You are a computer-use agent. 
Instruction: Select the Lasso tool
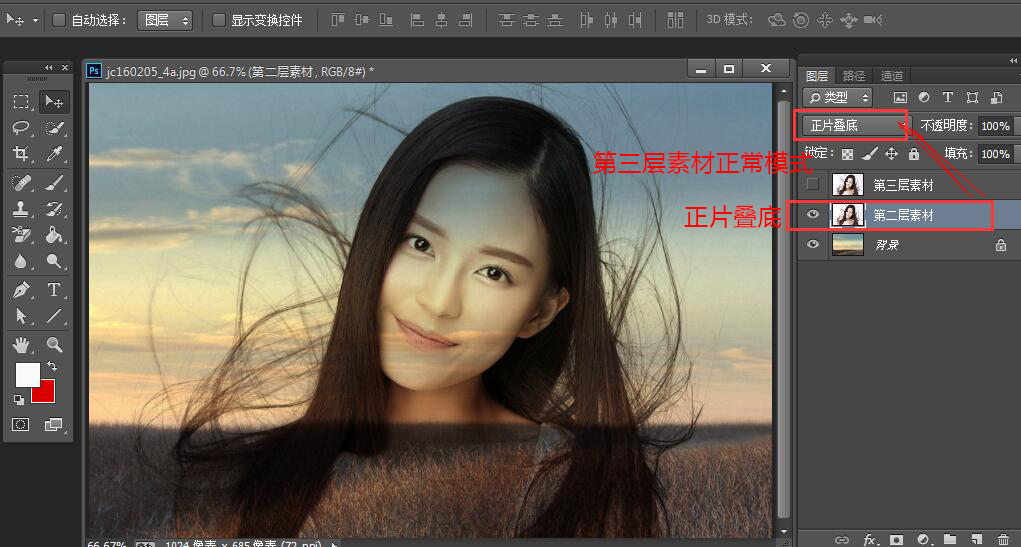pyautogui.click(x=21, y=128)
